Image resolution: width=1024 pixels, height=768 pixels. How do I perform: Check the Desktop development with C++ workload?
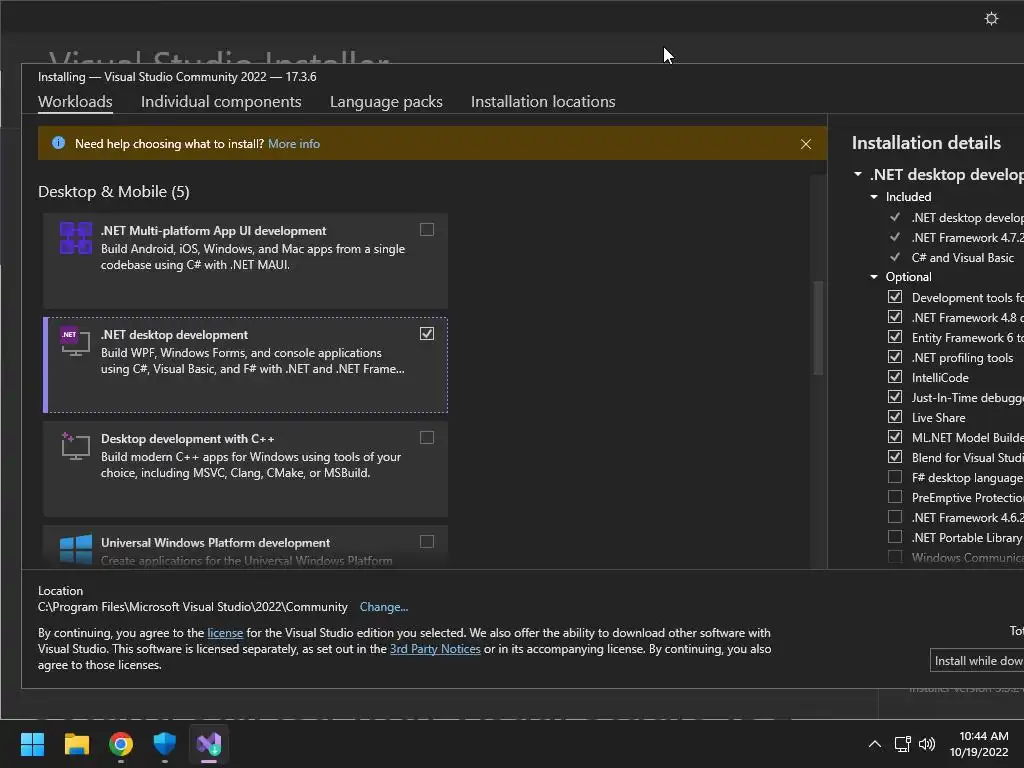coord(426,437)
